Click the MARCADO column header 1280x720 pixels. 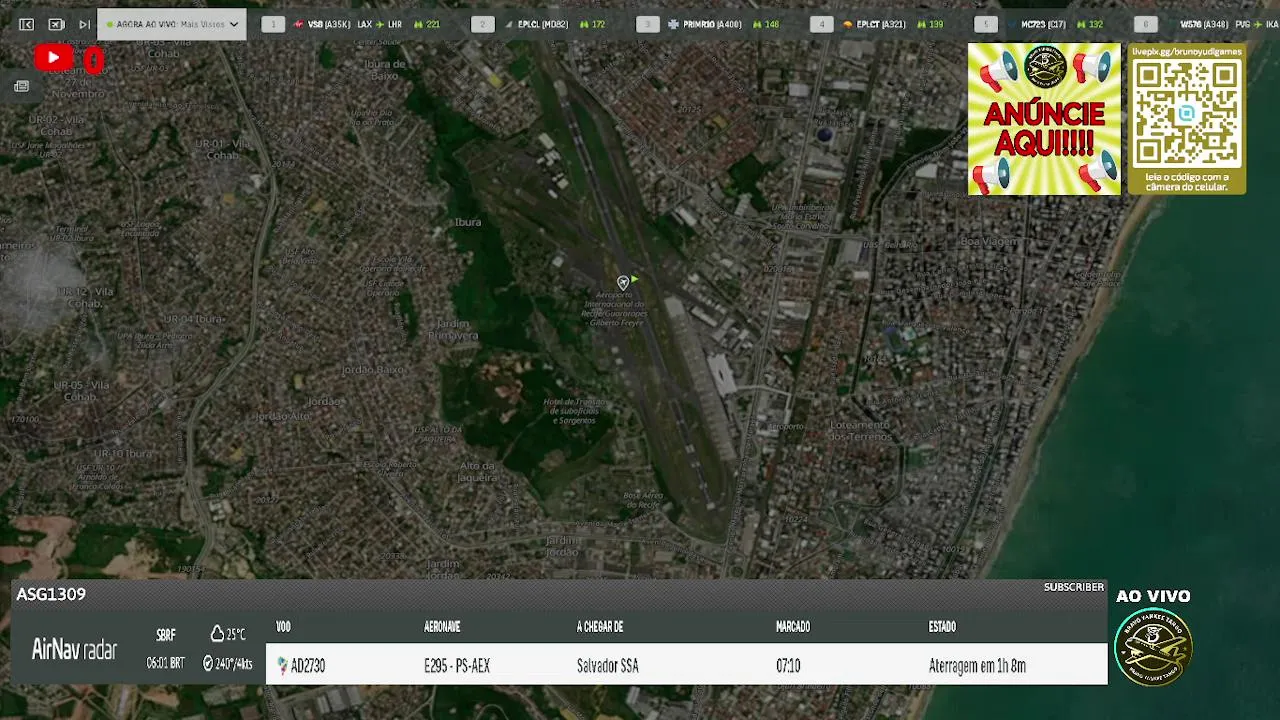pyautogui.click(x=793, y=627)
